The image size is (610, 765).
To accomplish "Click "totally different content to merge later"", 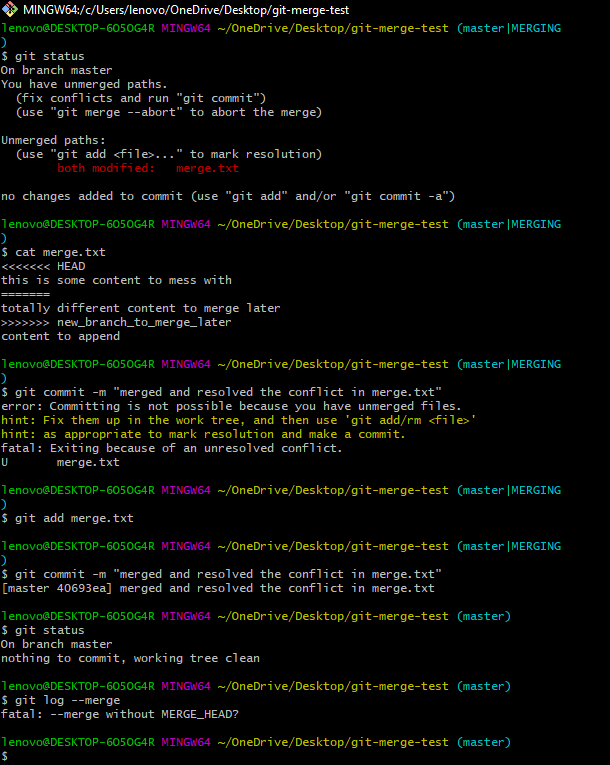I will 141,308.
